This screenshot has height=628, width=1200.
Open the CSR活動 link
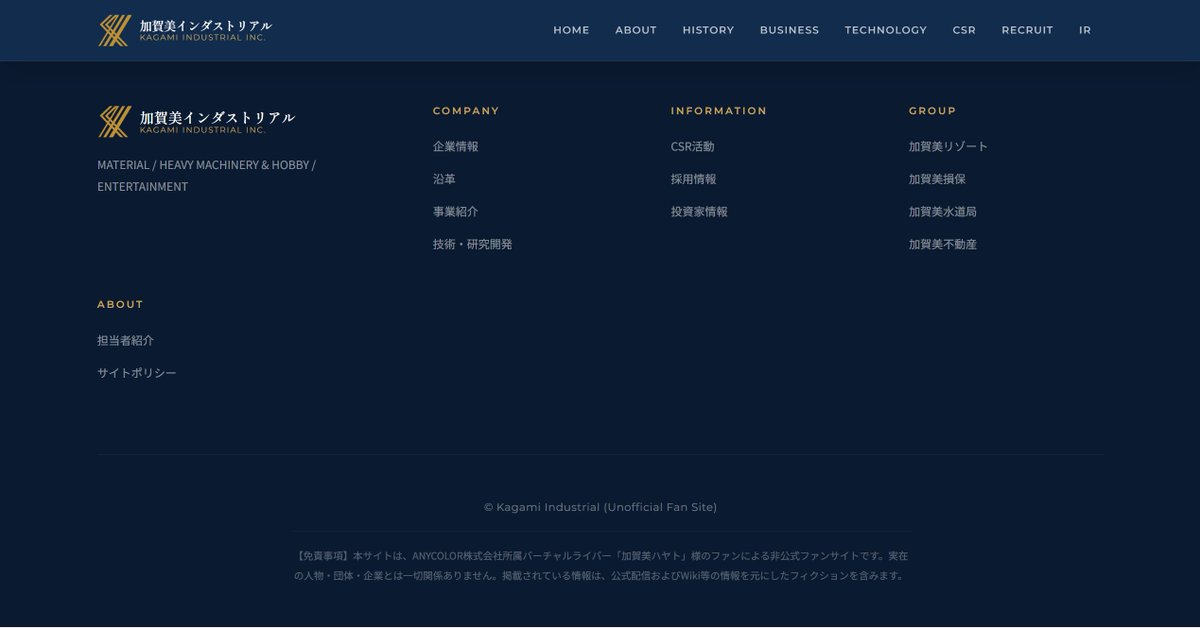(693, 146)
